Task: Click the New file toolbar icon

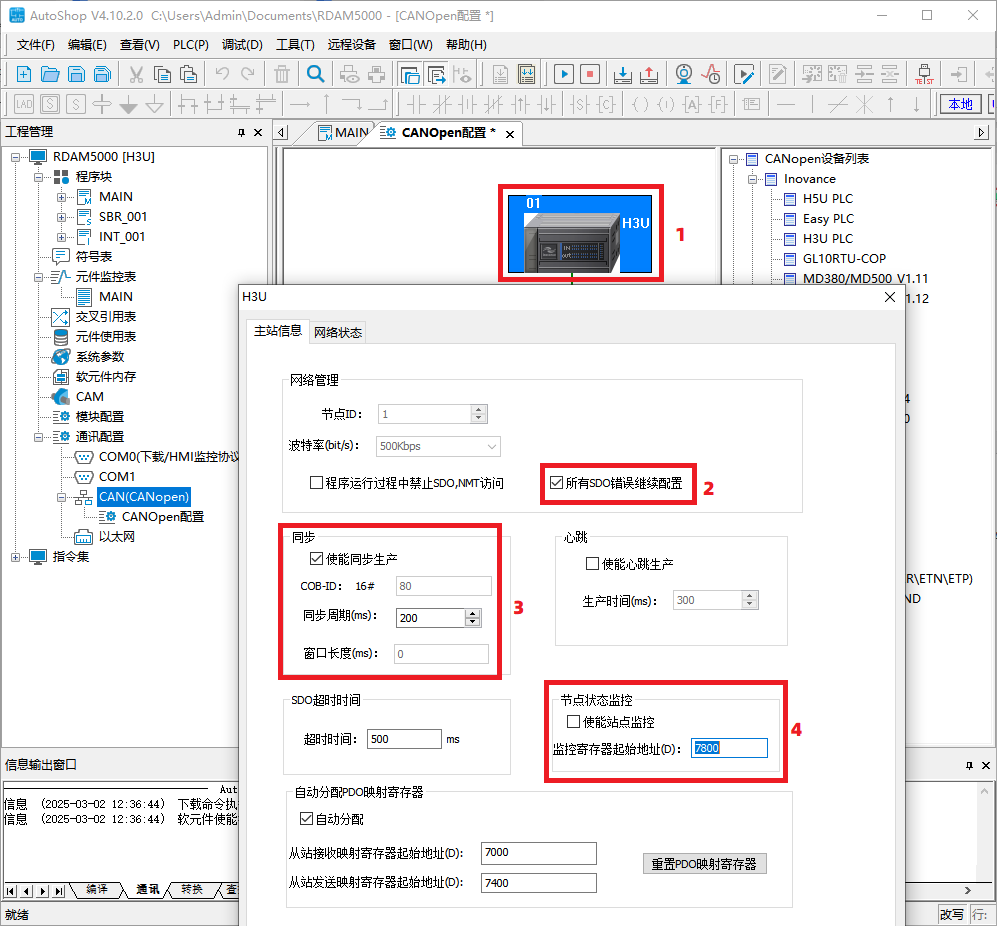Action: click(24, 74)
